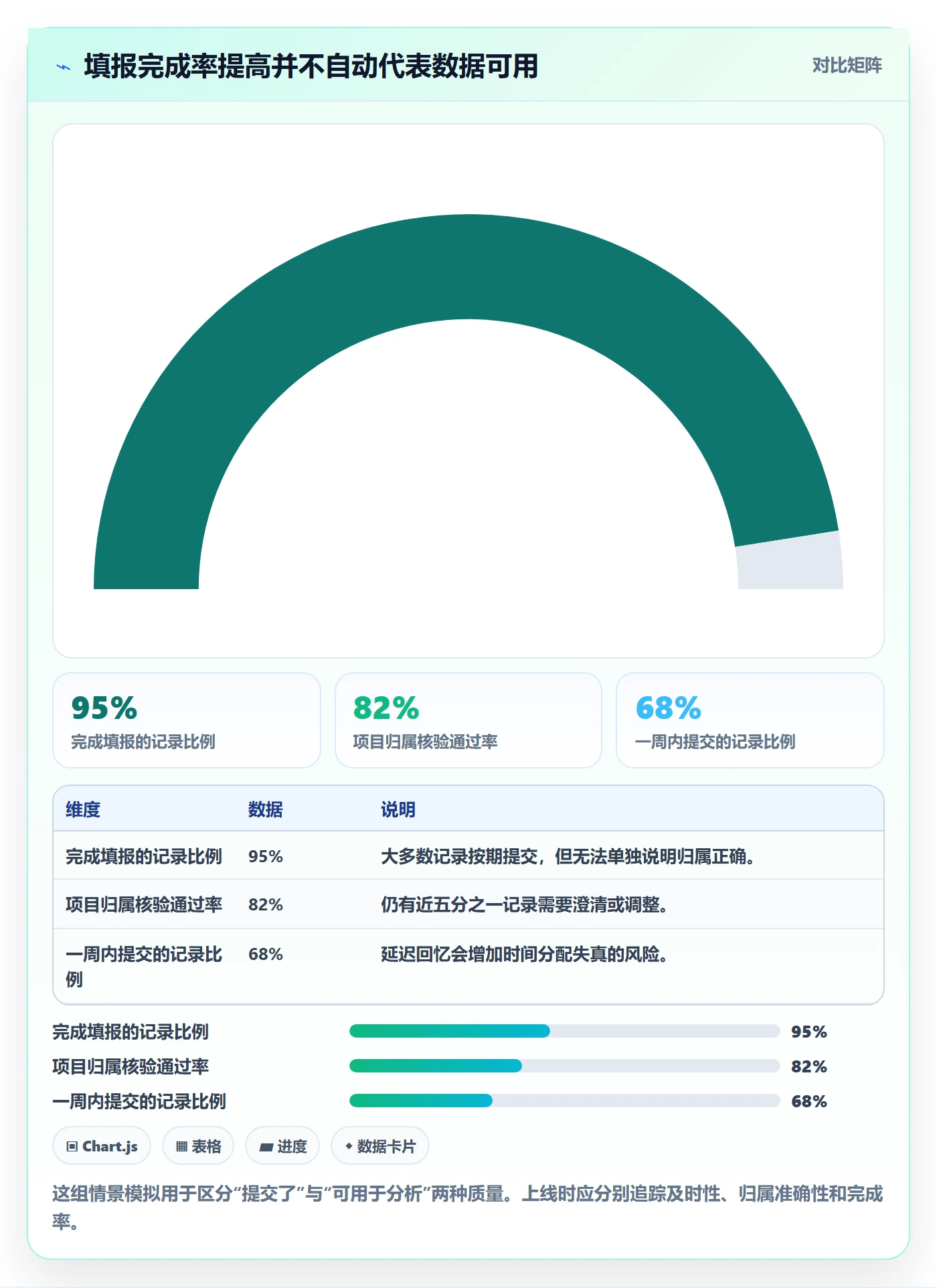This screenshot has width=937, height=1288.
Task: Click the 项目归属核验通过率 progress label
Action: 131,1066
